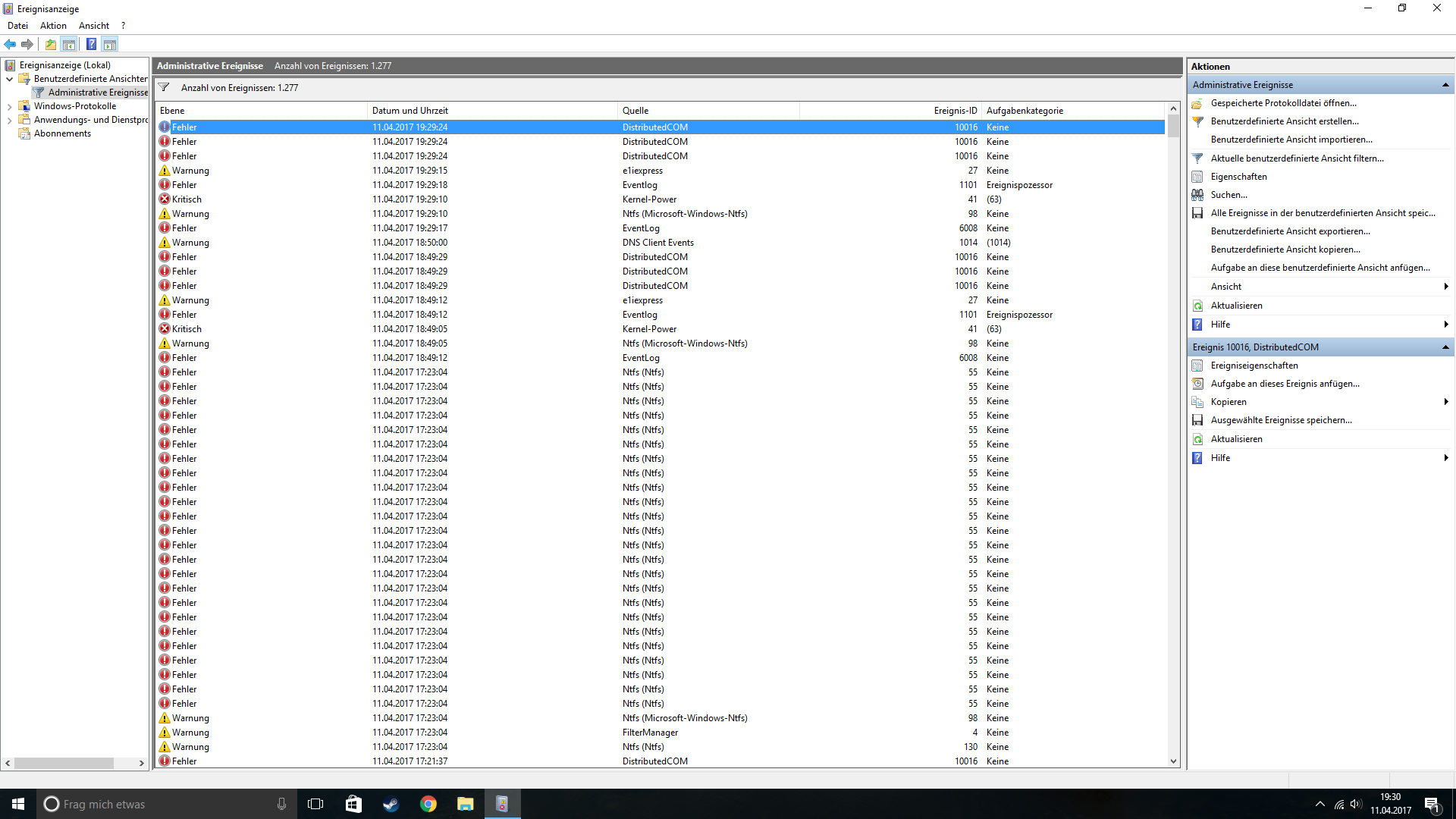Click 'Ausgewählte Ereignisse speichern...' action

point(1281,420)
